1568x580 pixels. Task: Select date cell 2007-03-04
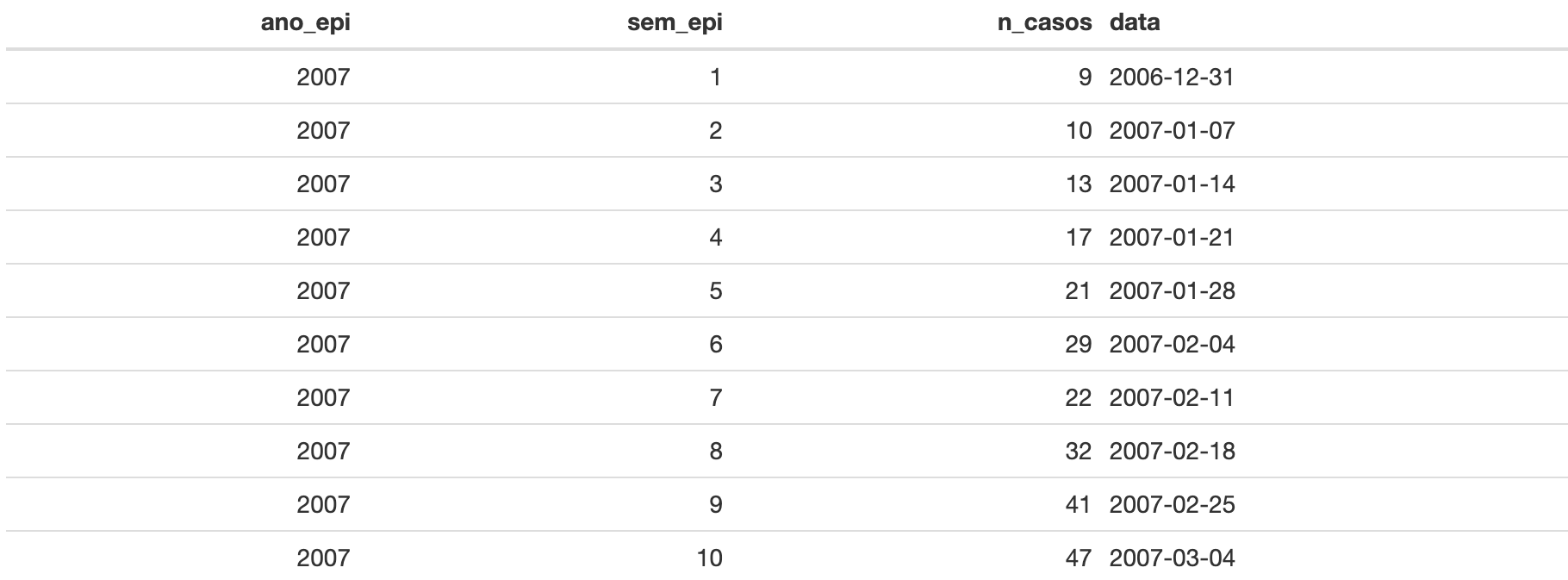(x=1172, y=558)
